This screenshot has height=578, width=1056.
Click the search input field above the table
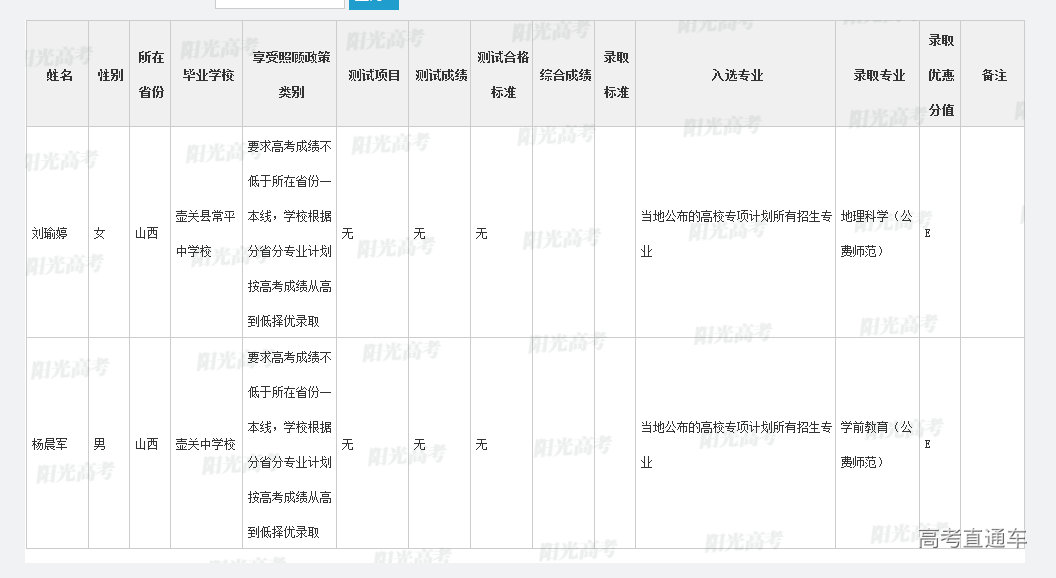(279, 3)
